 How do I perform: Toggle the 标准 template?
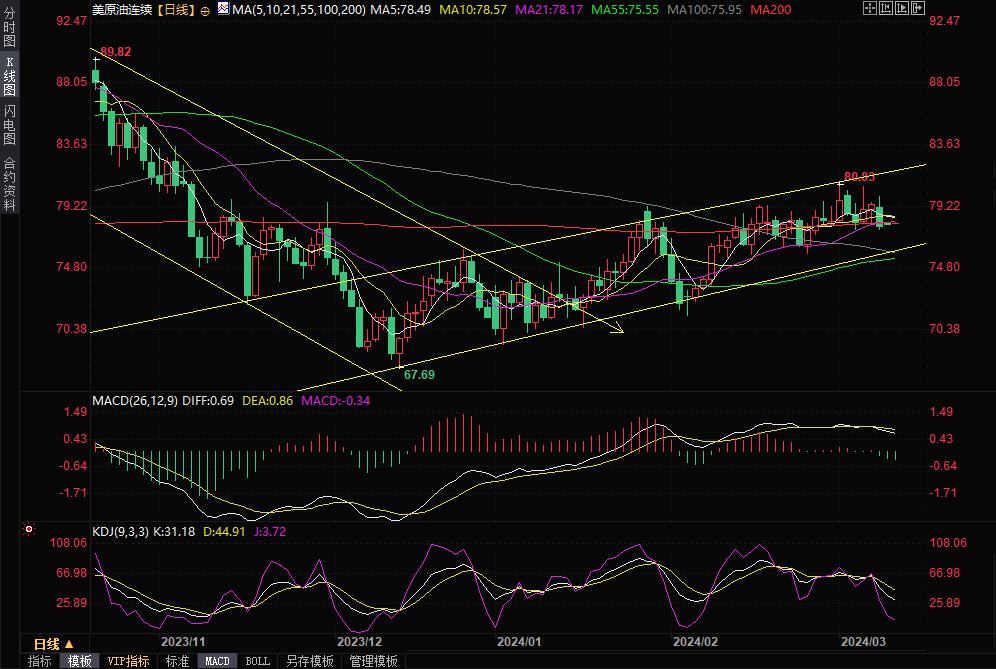177,661
